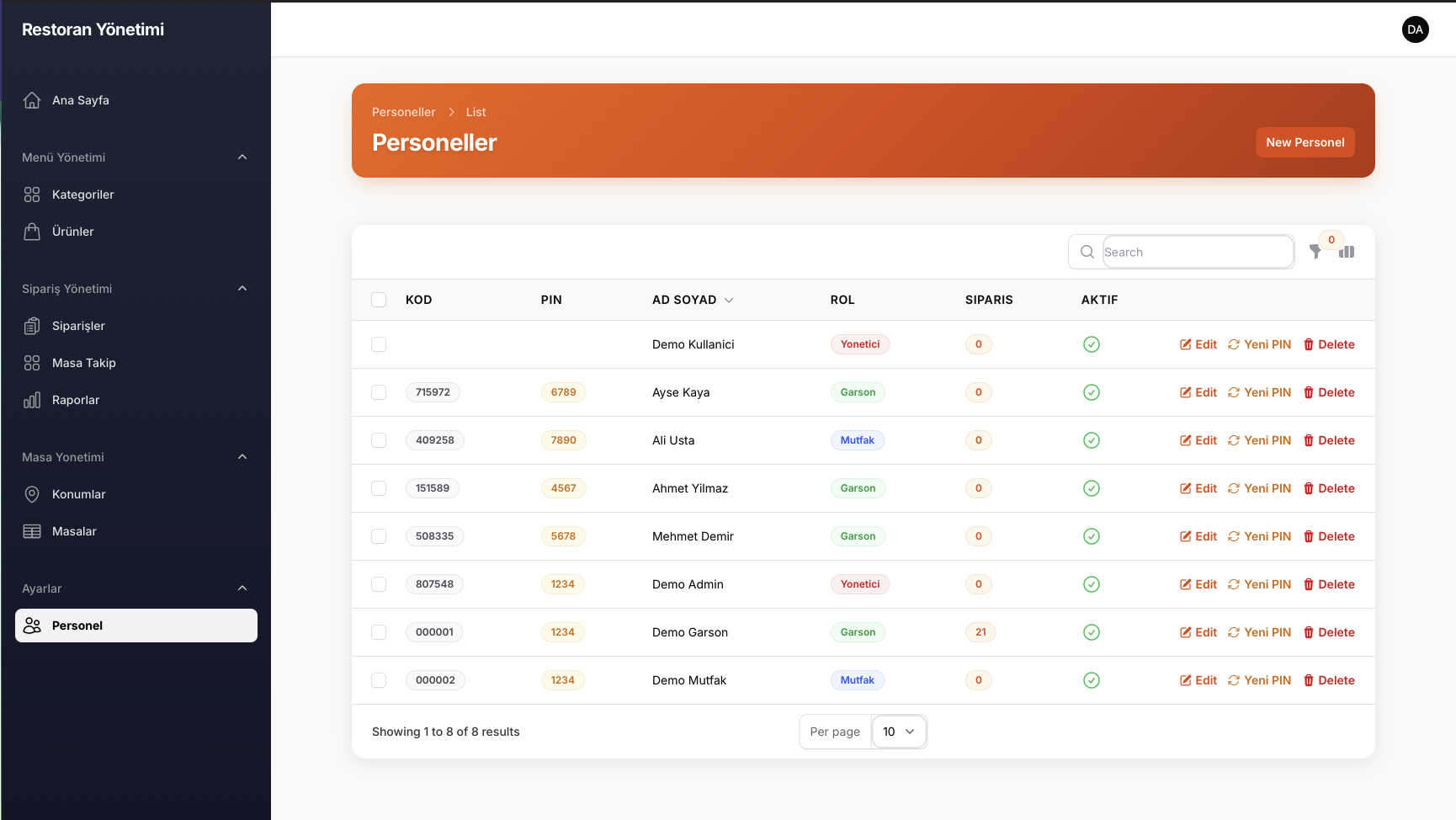Select the Ayse Kaya row checkbox
Image resolution: width=1456 pixels, height=820 pixels.
click(x=379, y=392)
